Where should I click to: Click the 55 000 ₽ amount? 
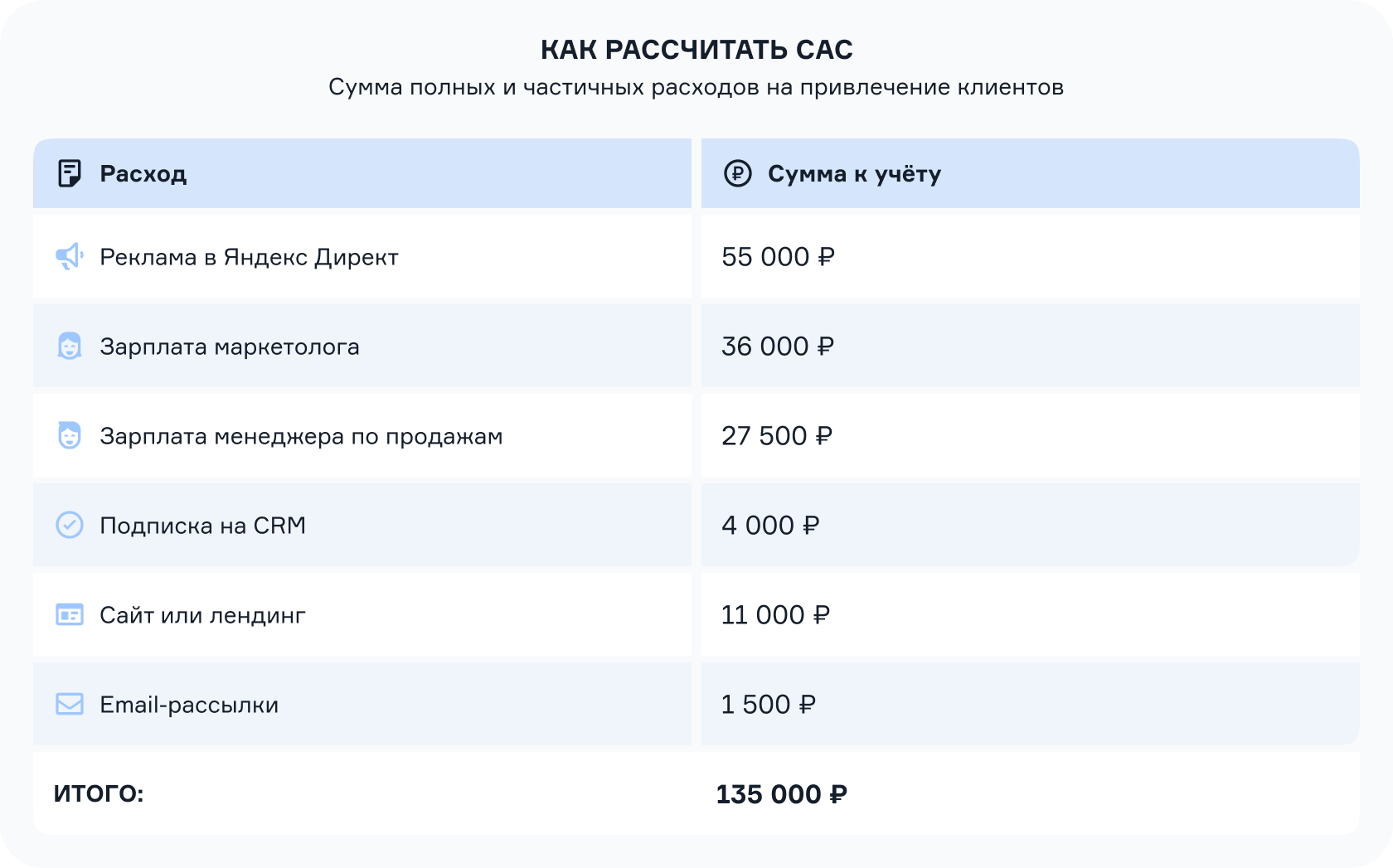coord(778,257)
